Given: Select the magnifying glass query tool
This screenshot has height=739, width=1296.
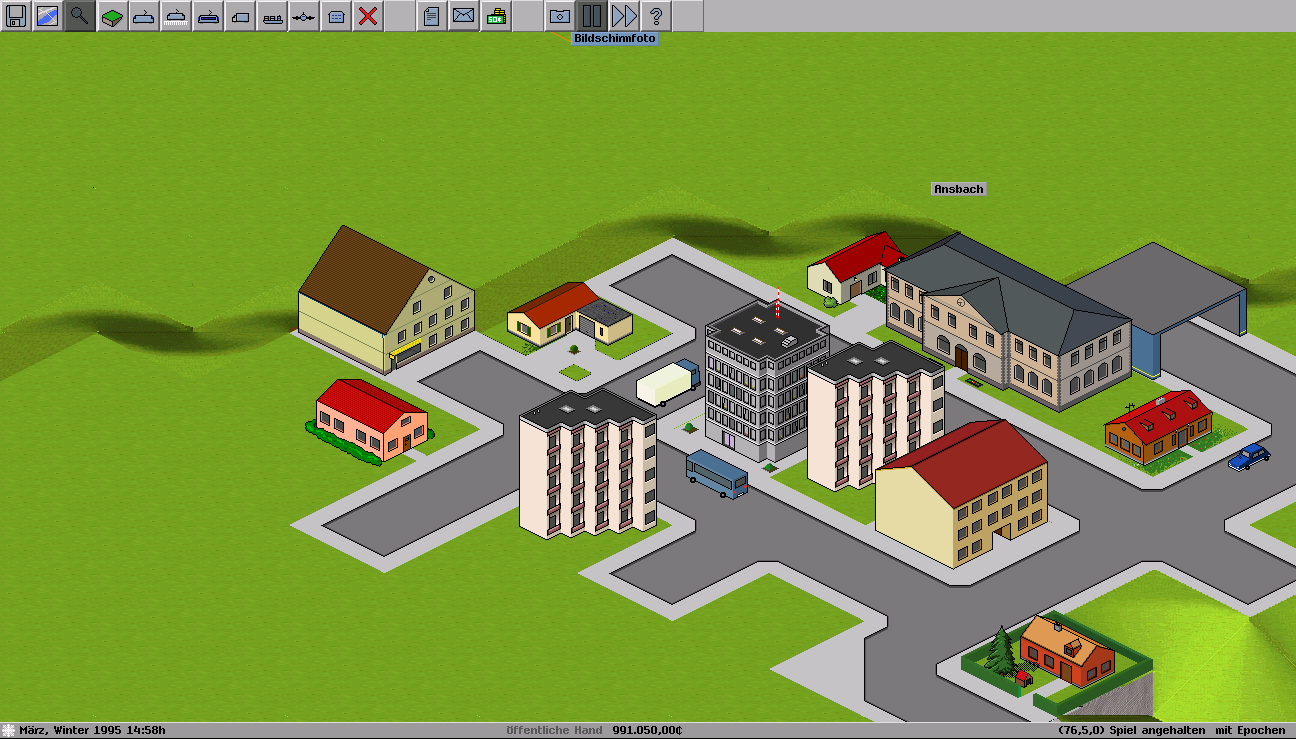Looking at the screenshot, I should (80, 16).
